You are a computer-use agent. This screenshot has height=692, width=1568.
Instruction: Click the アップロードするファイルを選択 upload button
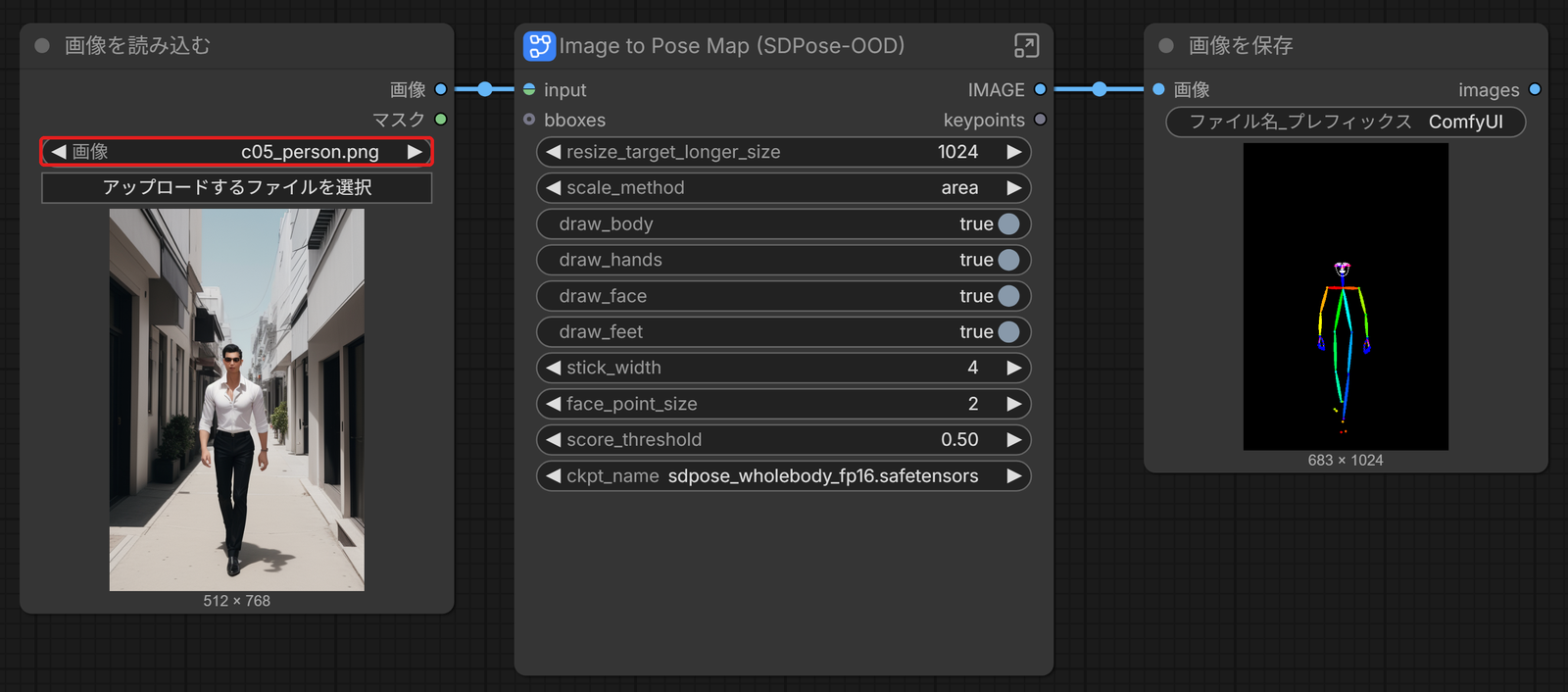pyautogui.click(x=236, y=187)
